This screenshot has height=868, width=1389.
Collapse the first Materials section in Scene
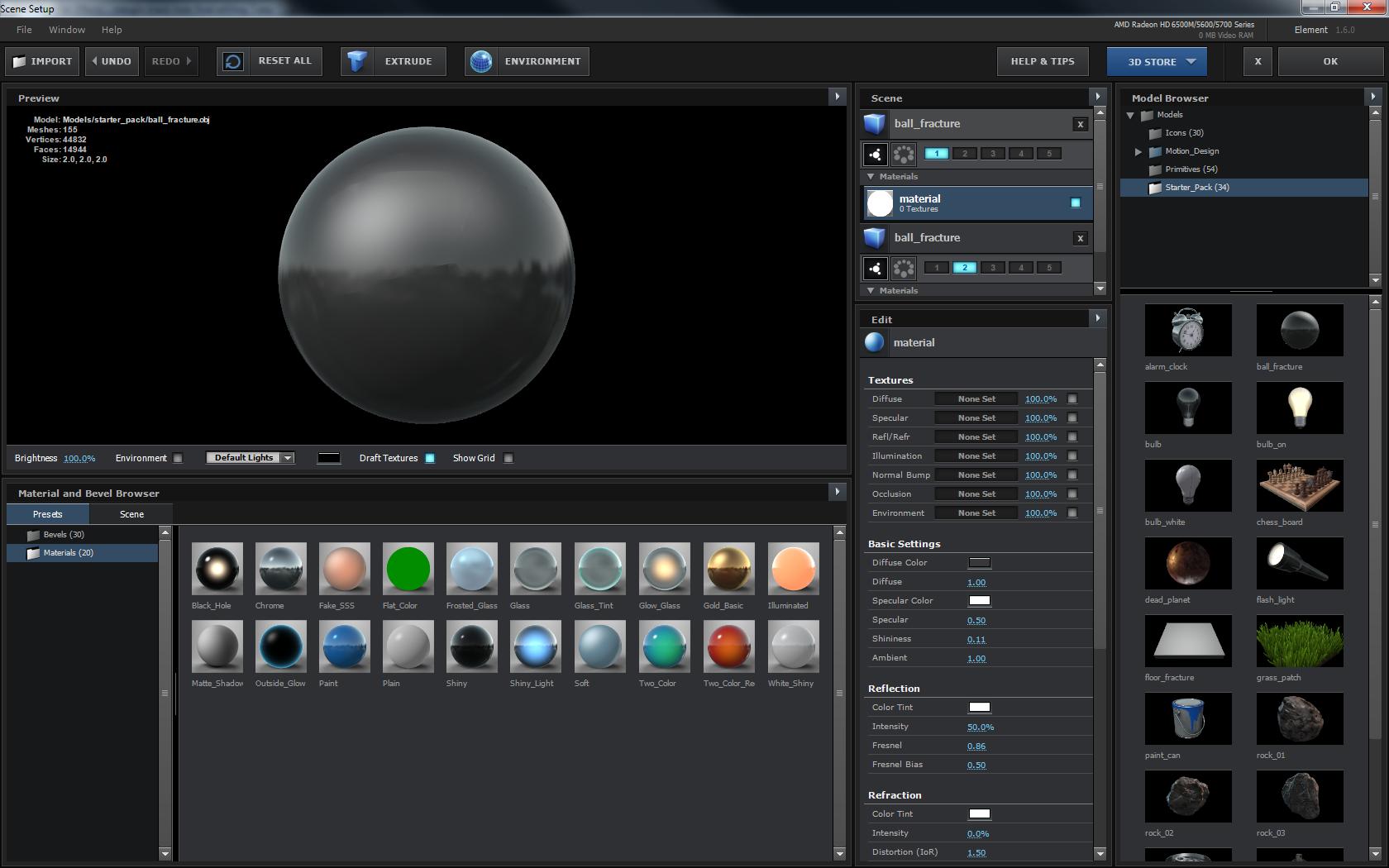(x=871, y=177)
